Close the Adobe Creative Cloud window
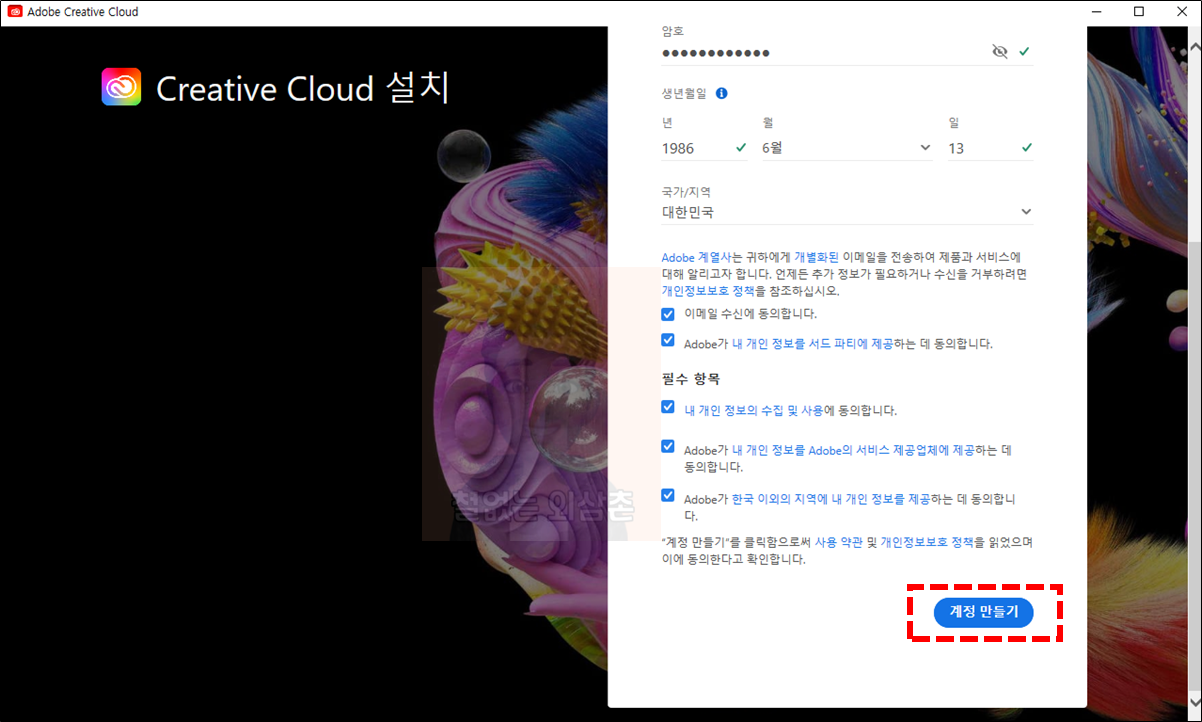Screen dimensions: 1202x722 1181,12
